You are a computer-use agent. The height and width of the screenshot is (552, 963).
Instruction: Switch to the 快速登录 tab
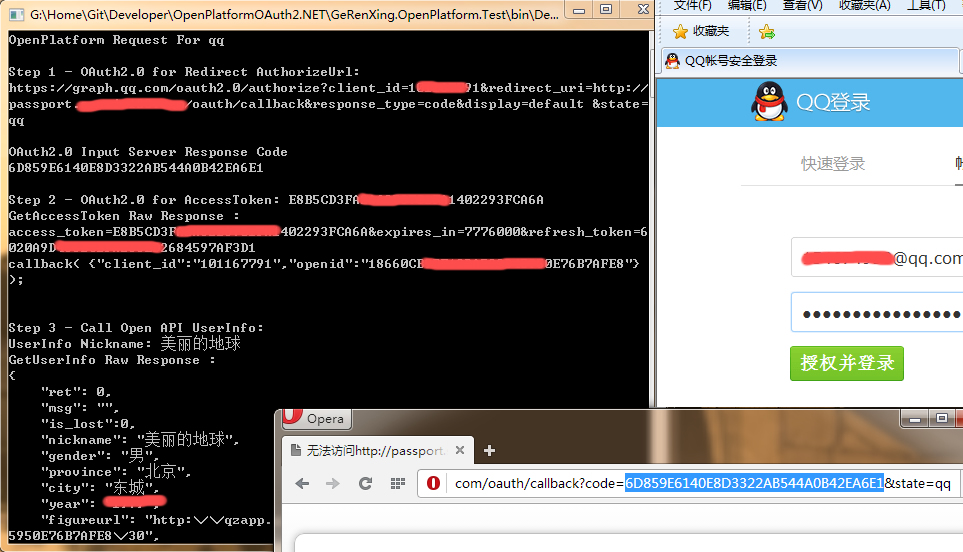coord(833,163)
